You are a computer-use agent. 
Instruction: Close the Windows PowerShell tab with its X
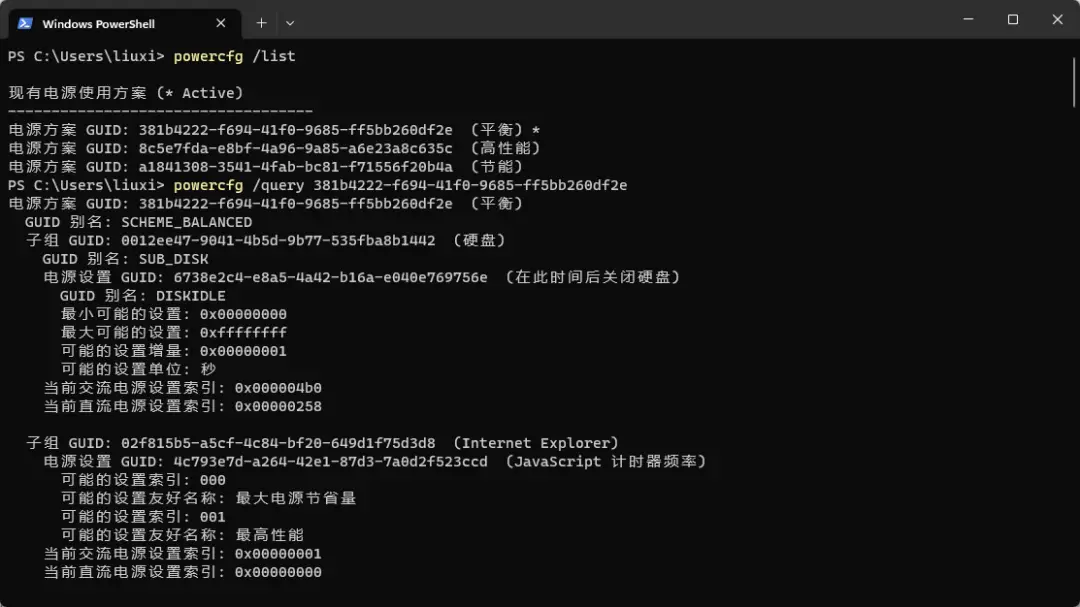coord(222,21)
